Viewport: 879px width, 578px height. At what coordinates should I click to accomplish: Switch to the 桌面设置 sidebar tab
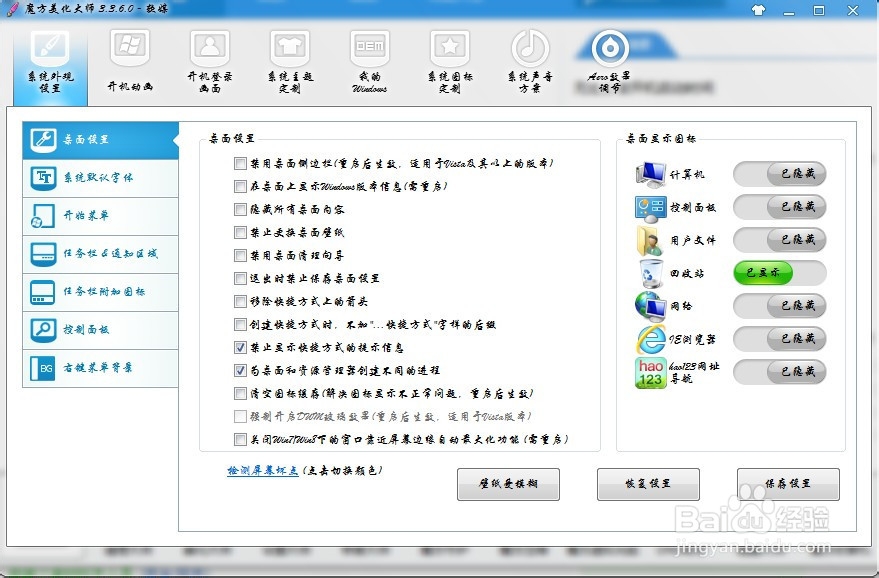tap(100, 140)
